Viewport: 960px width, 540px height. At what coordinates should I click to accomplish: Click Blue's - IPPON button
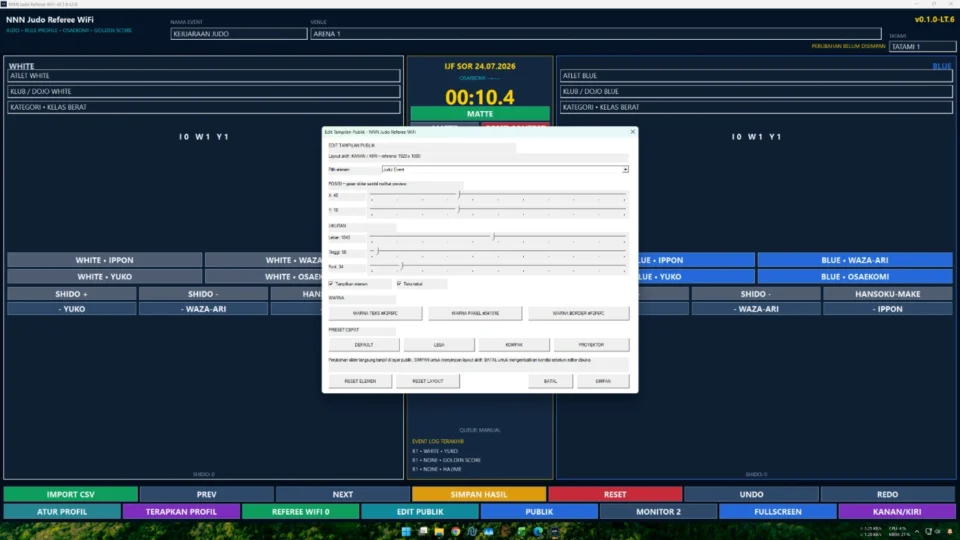[x=888, y=309]
